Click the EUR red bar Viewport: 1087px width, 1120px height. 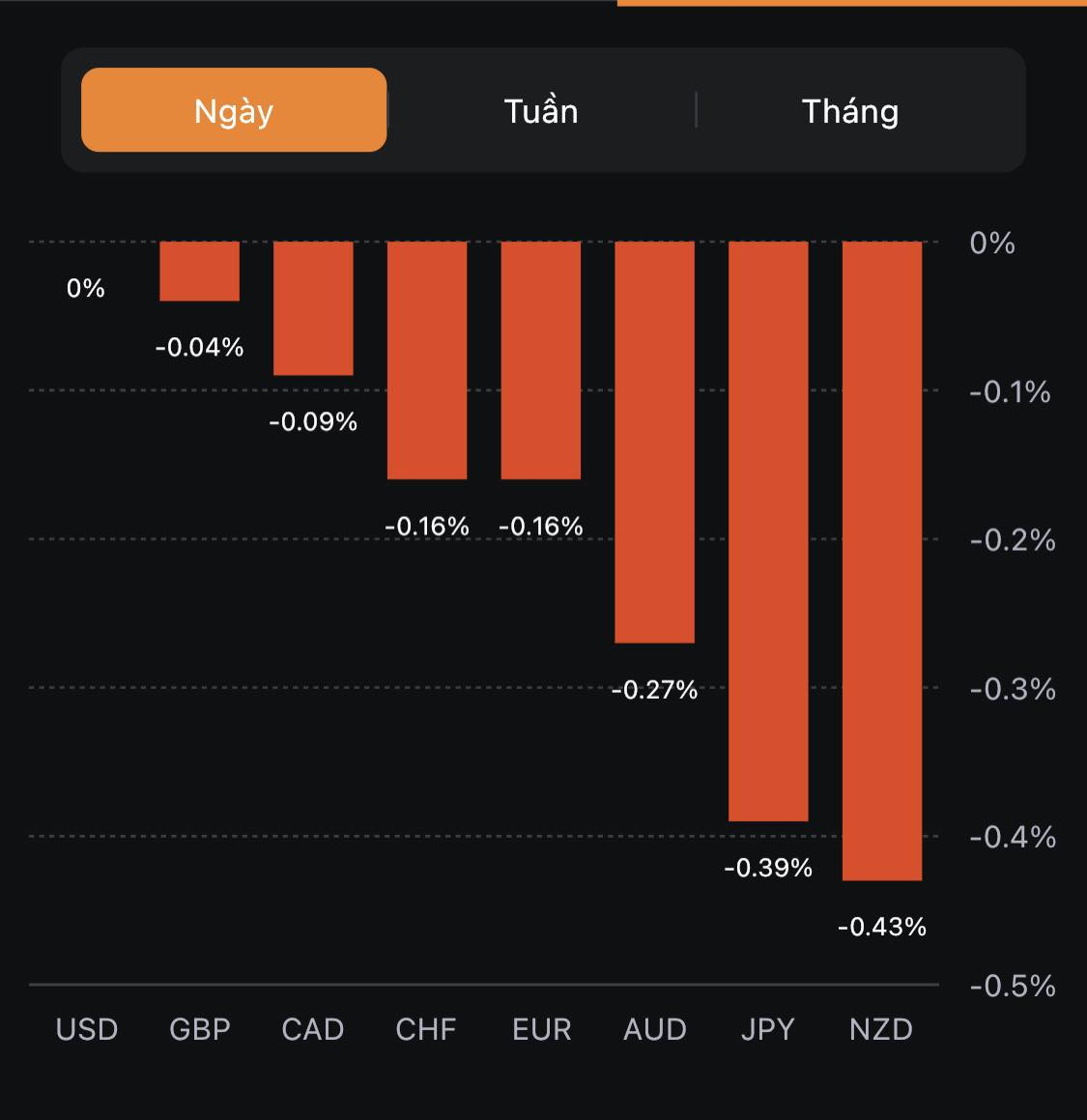click(541, 359)
